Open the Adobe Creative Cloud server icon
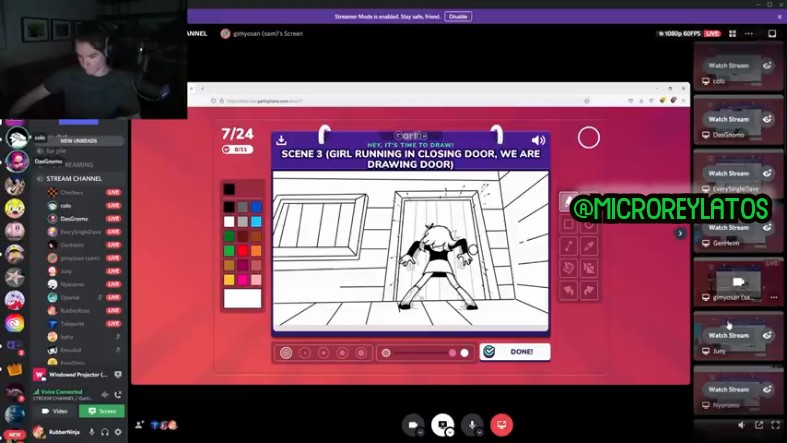The width and height of the screenshot is (787, 443). coord(15,323)
